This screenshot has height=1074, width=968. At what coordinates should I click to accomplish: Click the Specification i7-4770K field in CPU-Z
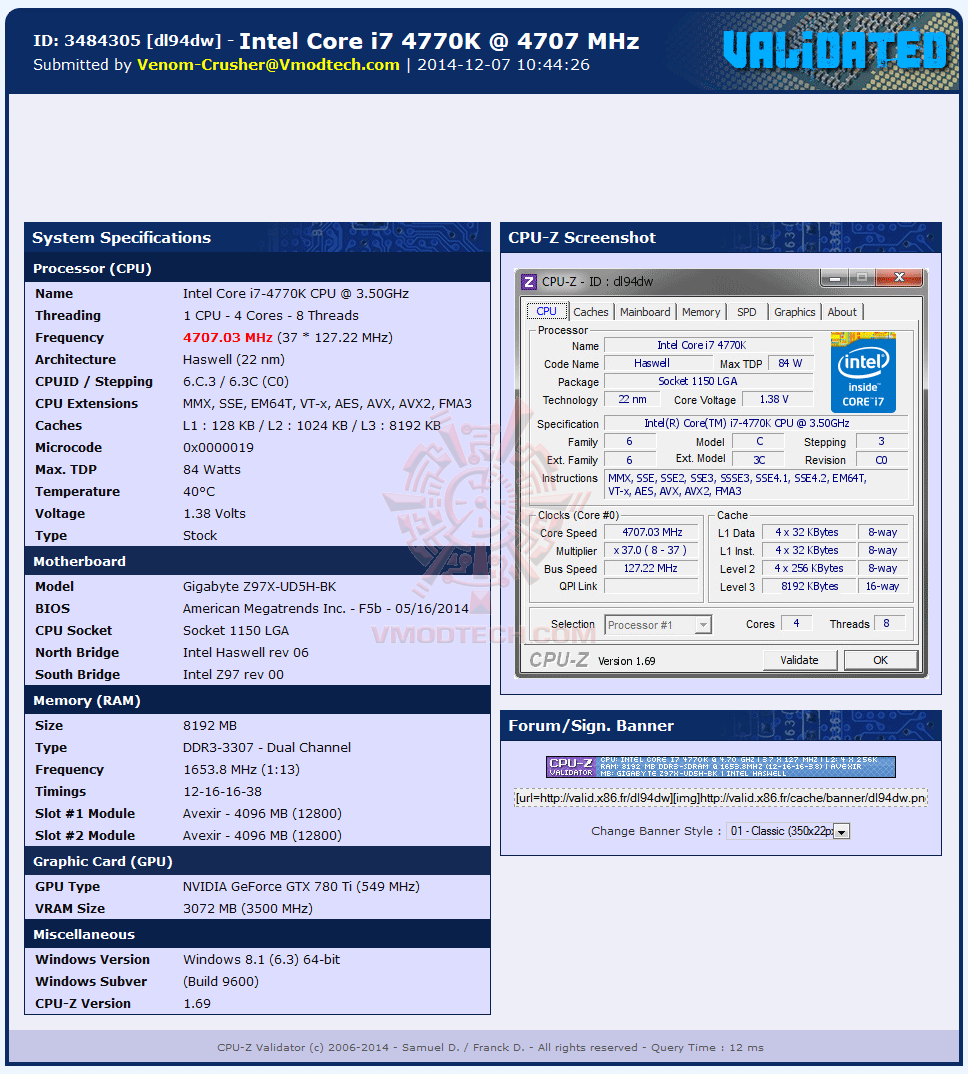pyautogui.click(x=756, y=423)
